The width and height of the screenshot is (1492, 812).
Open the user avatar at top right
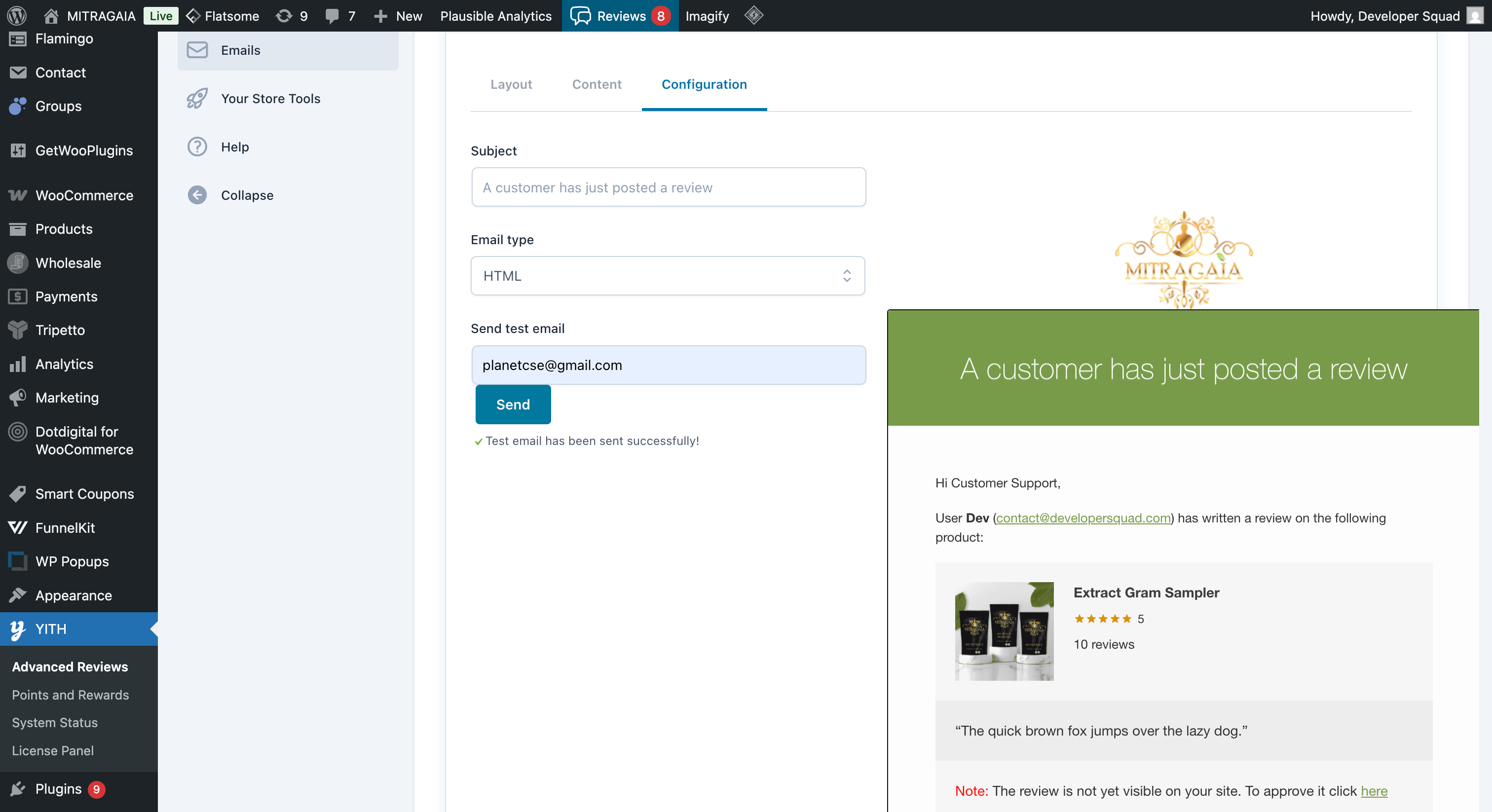tap(1475, 16)
